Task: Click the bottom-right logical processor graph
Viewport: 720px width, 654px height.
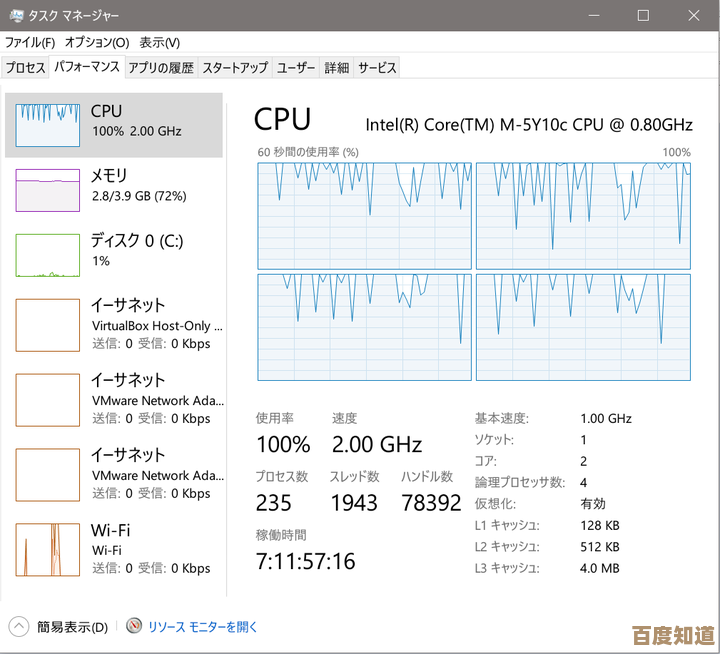Action: click(x=583, y=327)
